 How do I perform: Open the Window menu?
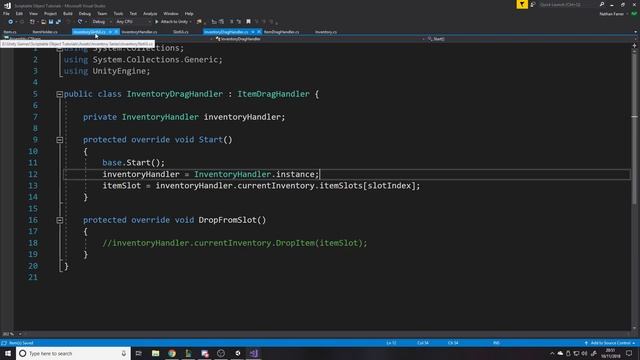171,13
